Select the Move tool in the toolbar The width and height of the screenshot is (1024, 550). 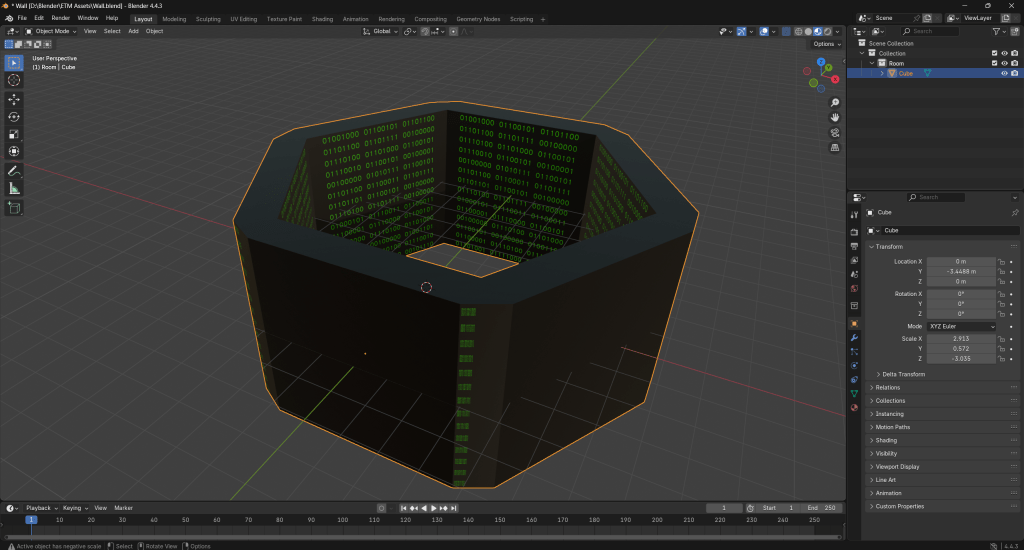click(x=14, y=100)
